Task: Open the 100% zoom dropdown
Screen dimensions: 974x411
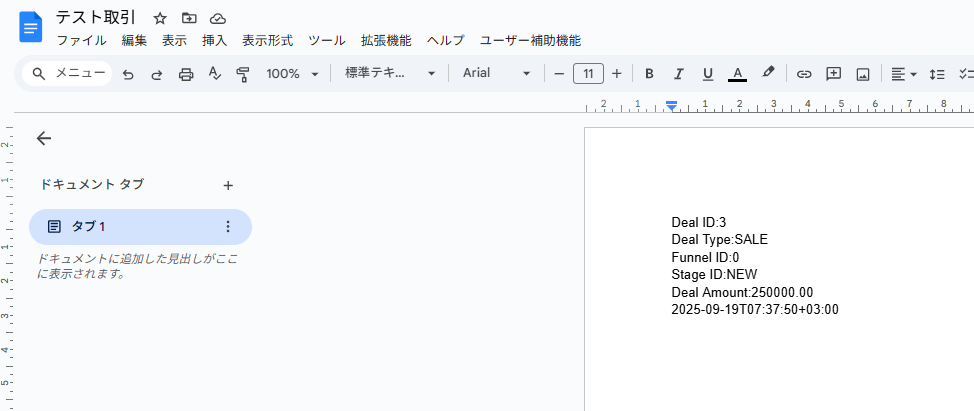Action: click(292, 74)
